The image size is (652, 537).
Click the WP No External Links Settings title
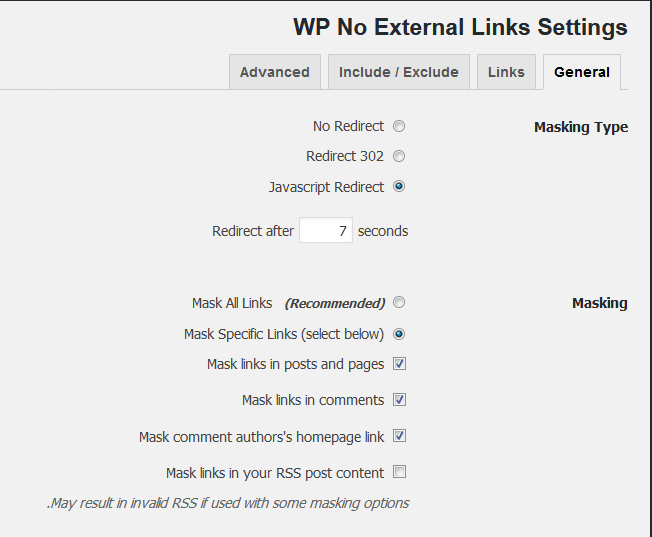[x=460, y=27]
